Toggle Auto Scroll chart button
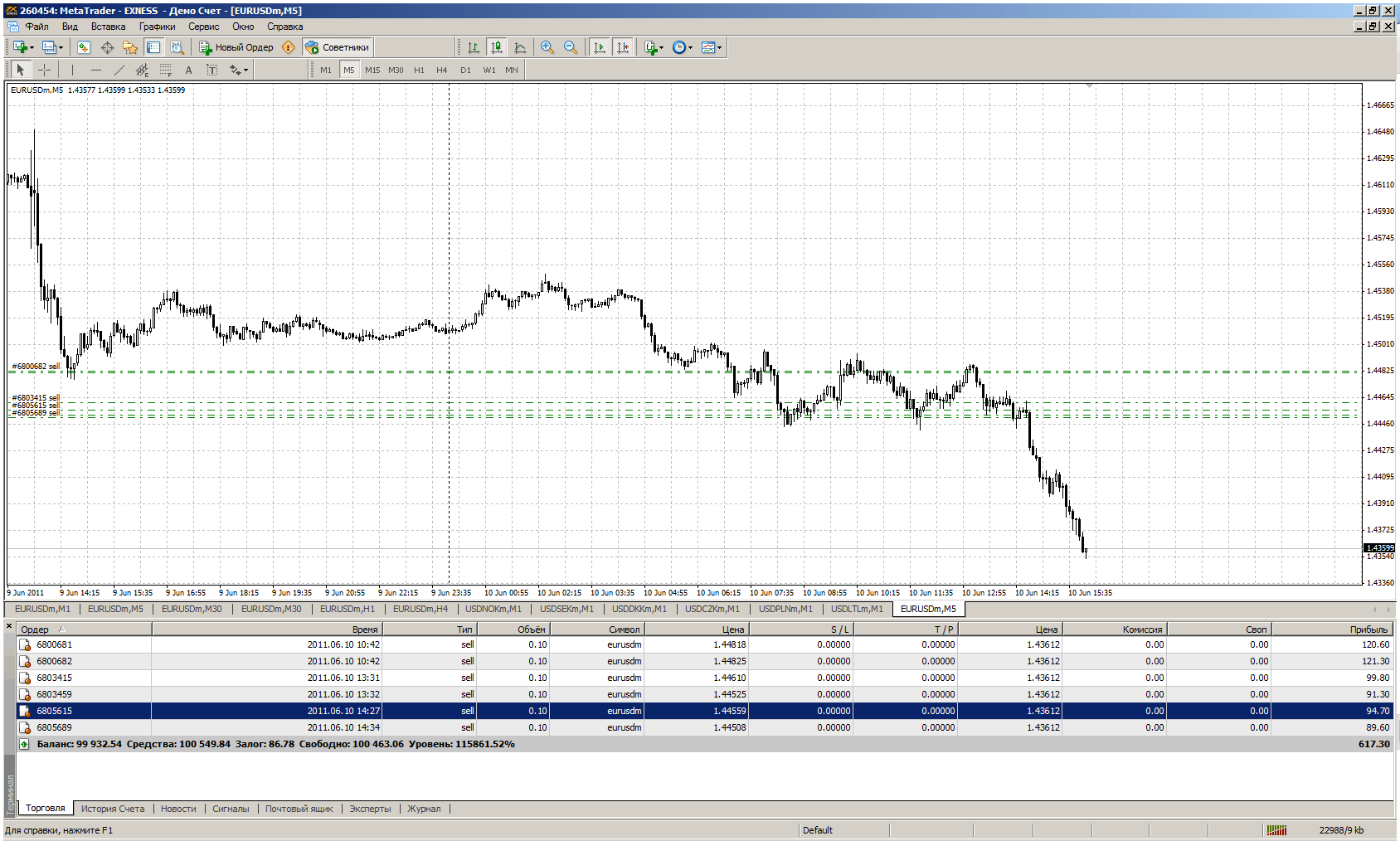1400x841 pixels. pyautogui.click(x=599, y=47)
